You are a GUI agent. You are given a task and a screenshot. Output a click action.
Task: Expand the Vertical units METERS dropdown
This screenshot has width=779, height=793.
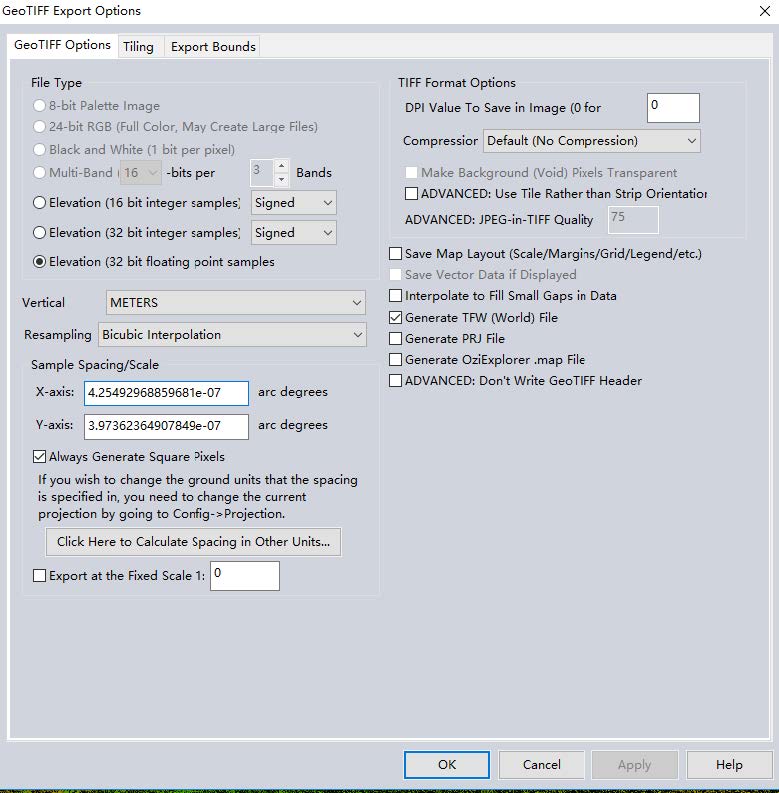click(x=236, y=302)
